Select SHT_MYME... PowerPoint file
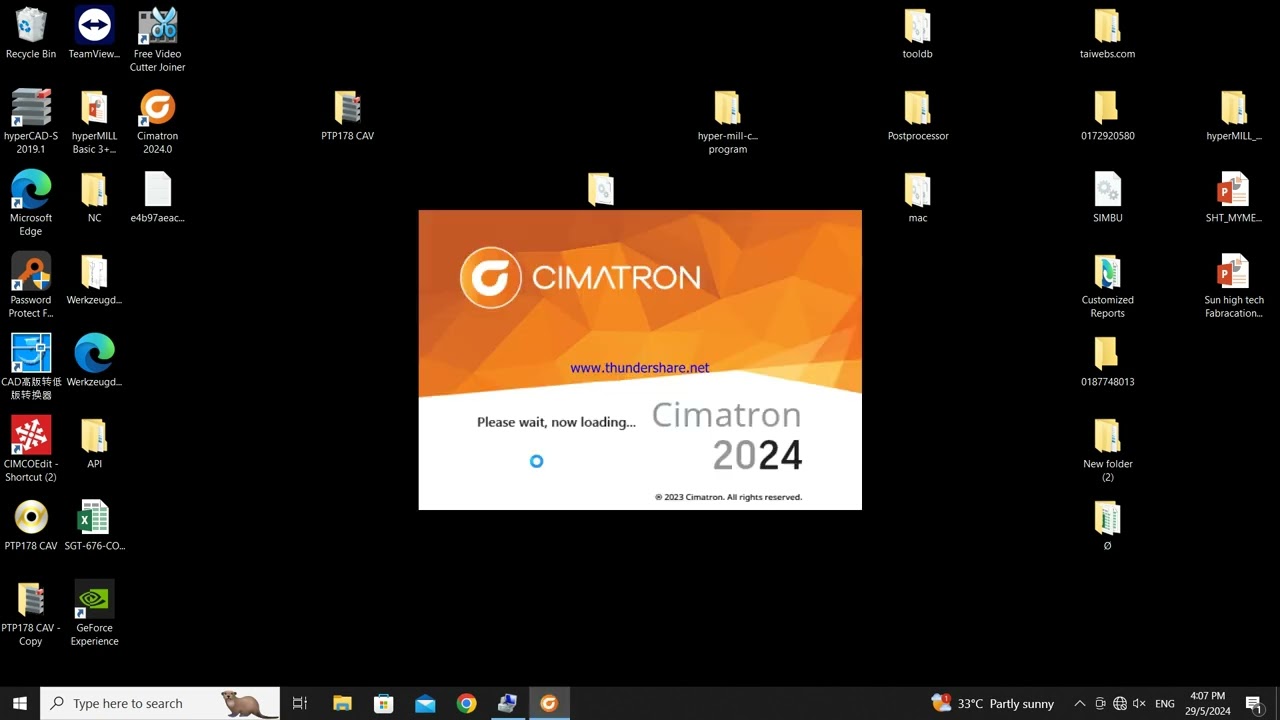This screenshot has height=720, width=1280. point(1234,197)
